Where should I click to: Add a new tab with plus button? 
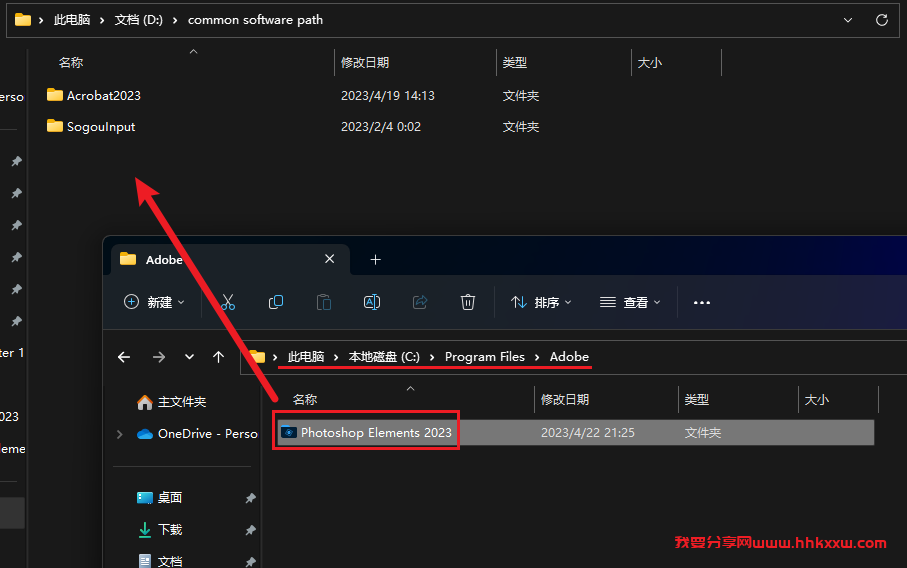(375, 260)
